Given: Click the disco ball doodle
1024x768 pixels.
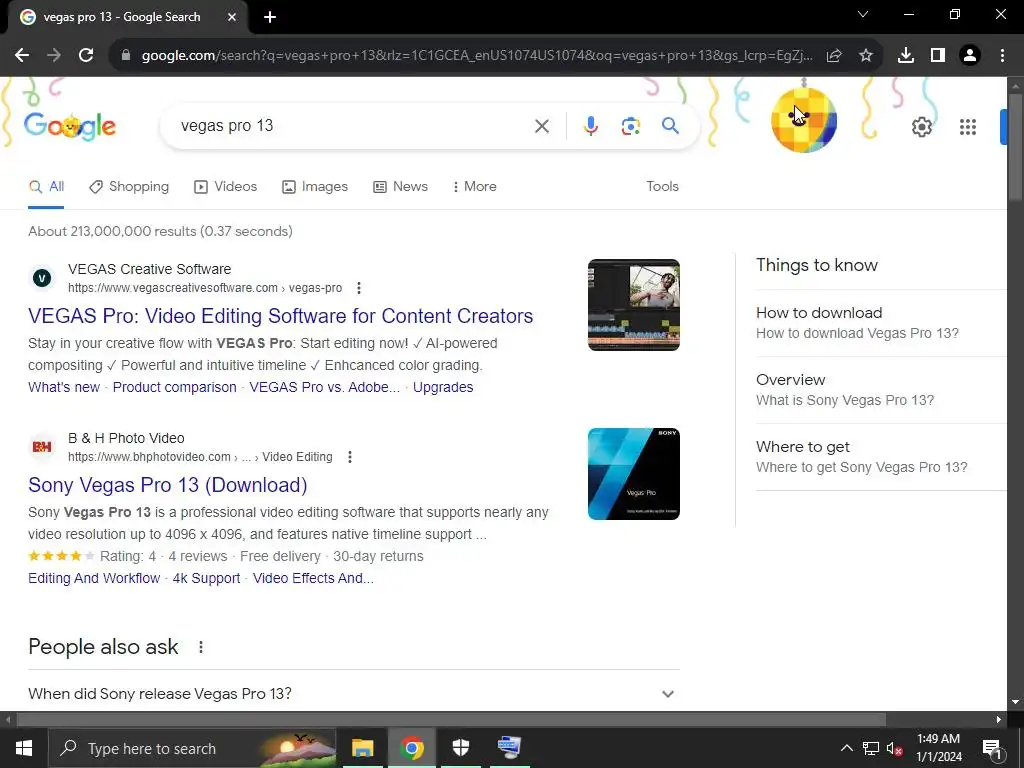Looking at the screenshot, I should (804, 120).
